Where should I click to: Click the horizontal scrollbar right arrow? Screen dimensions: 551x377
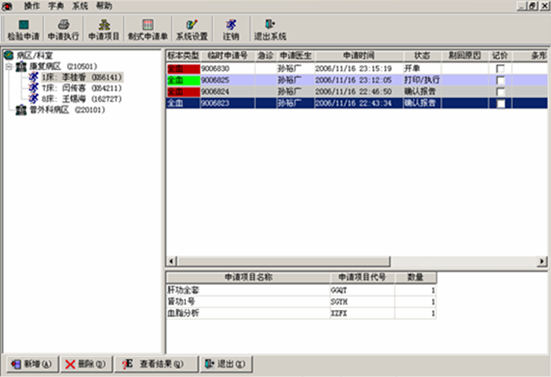pyautogui.click(x=542, y=261)
